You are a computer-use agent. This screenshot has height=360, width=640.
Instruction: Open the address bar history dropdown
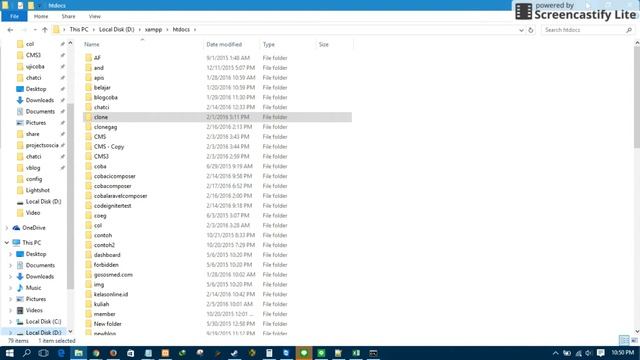click(521, 30)
